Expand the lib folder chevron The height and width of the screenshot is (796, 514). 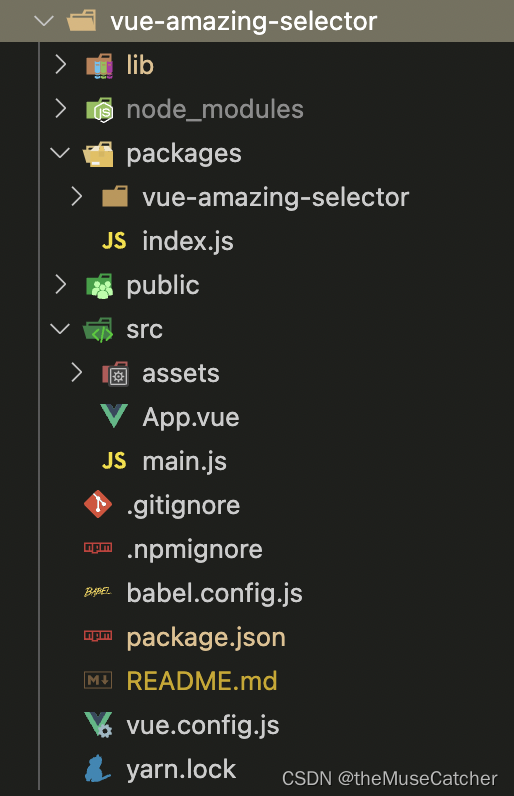click(60, 65)
